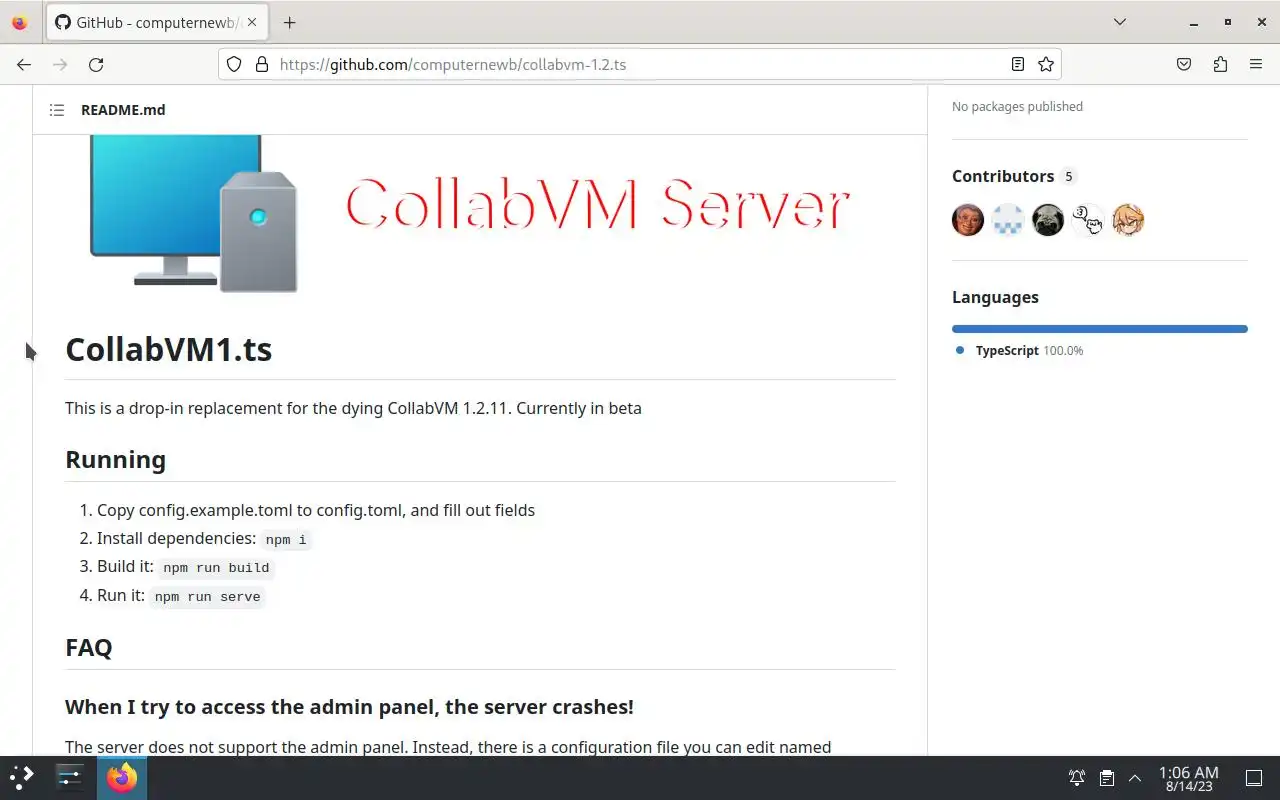Open the notifications bell in system tray
This screenshot has width=1280, height=800.
point(1077,778)
